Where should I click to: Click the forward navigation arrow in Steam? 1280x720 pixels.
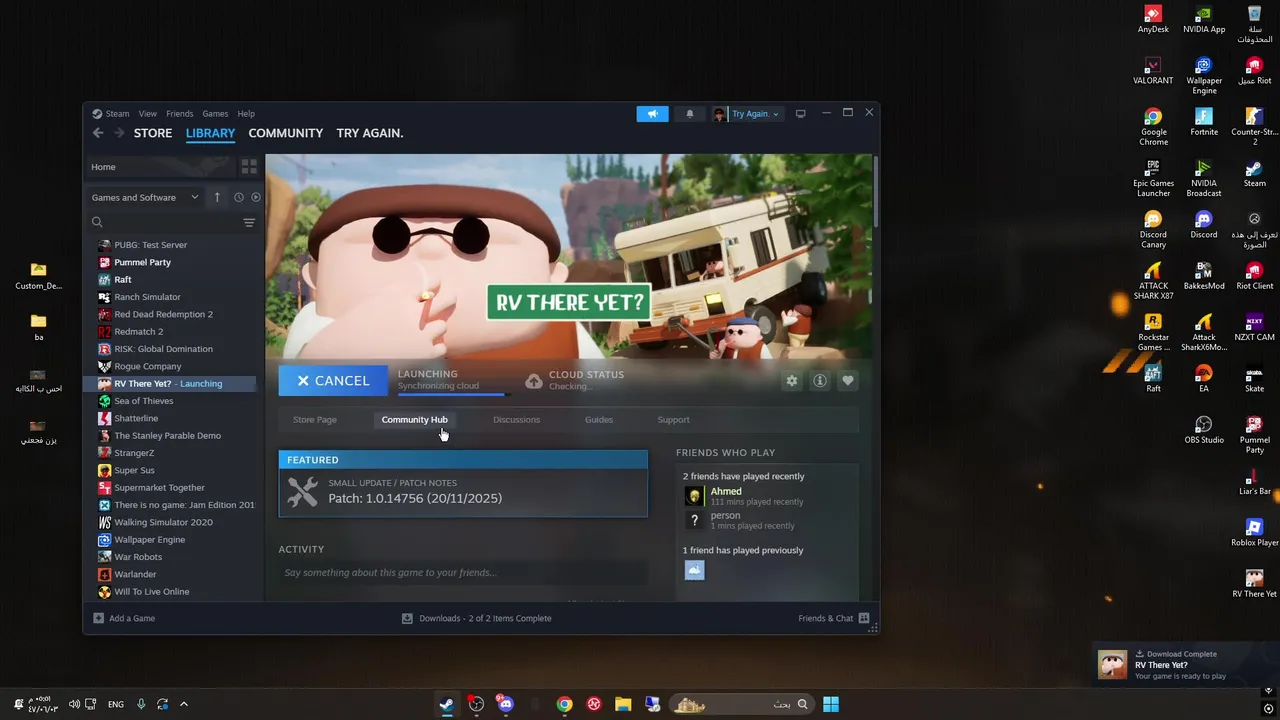[x=119, y=133]
